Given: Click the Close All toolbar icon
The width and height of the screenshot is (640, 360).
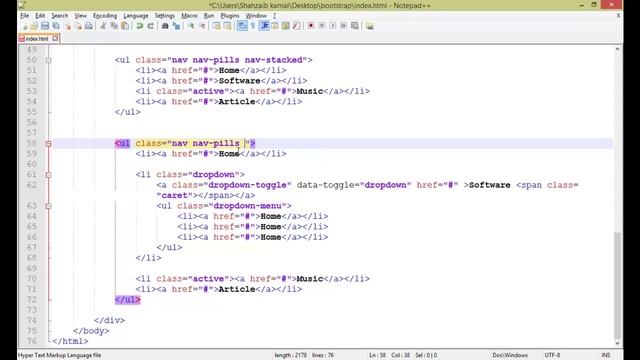Looking at the screenshot, I should (78, 26).
